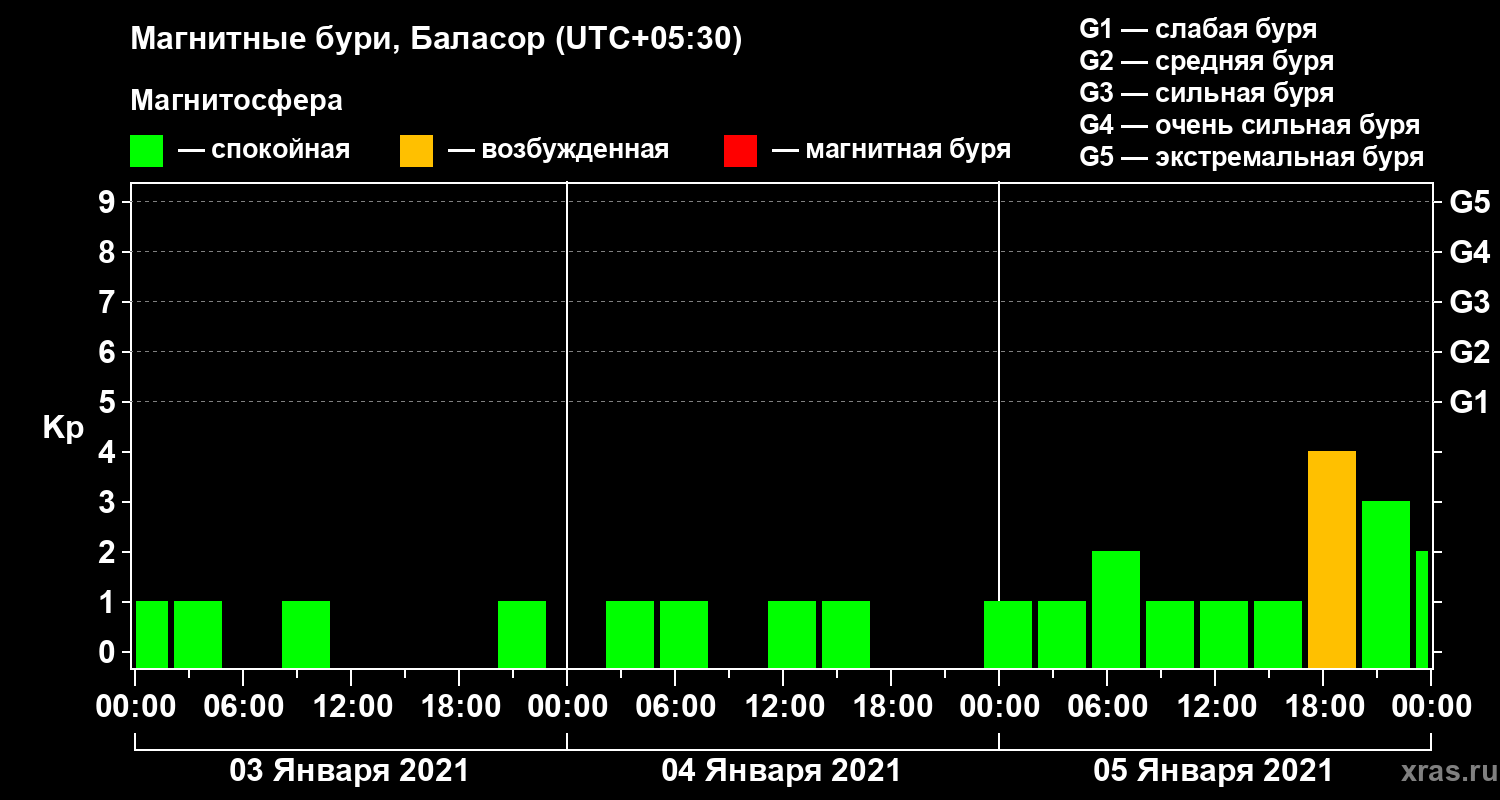This screenshot has width=1500, height=800.
Task: Click the '03 Января 2021' date label
Action: point(349,771)
